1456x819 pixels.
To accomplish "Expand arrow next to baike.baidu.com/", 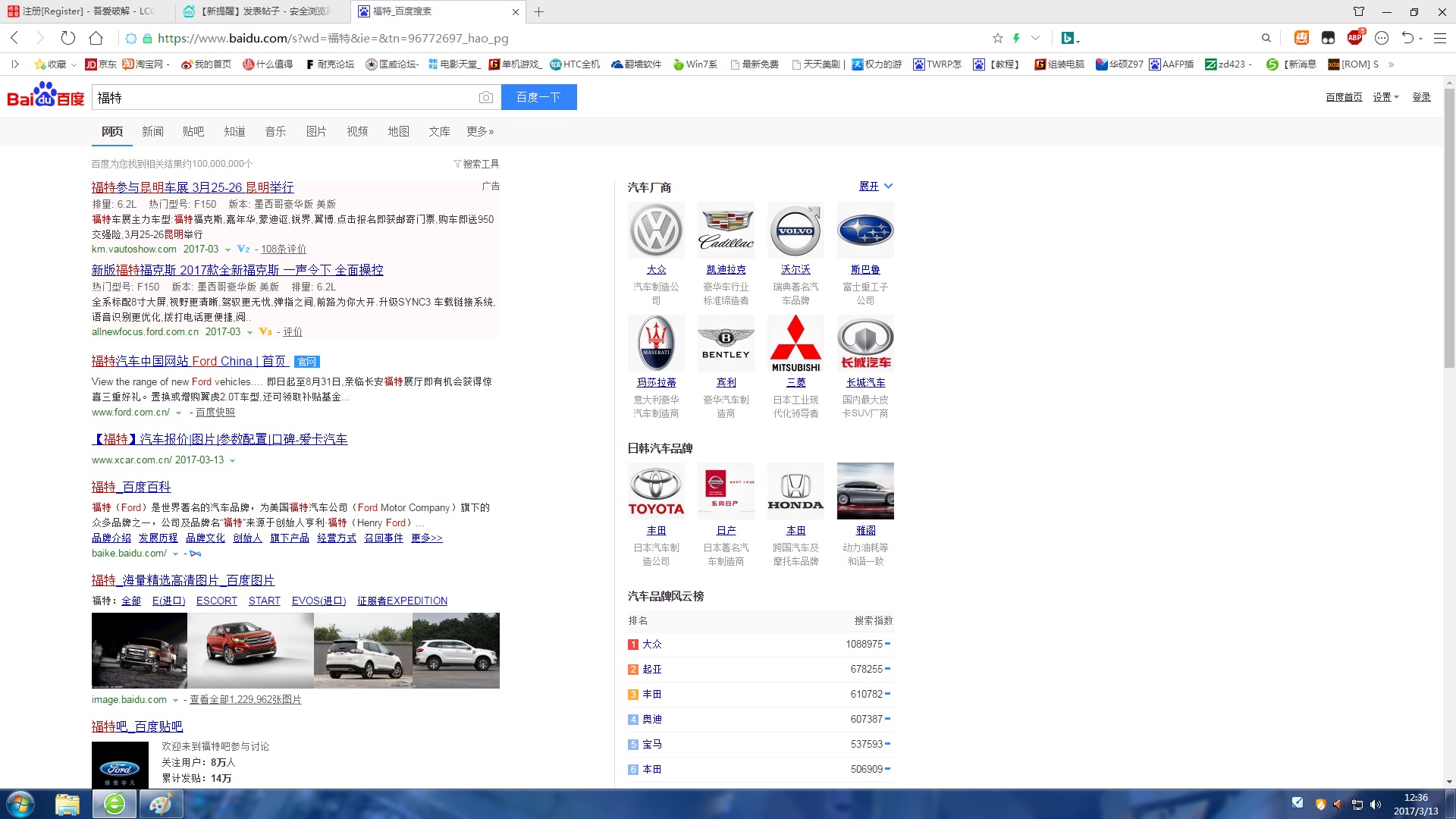I will click(175, 554).
